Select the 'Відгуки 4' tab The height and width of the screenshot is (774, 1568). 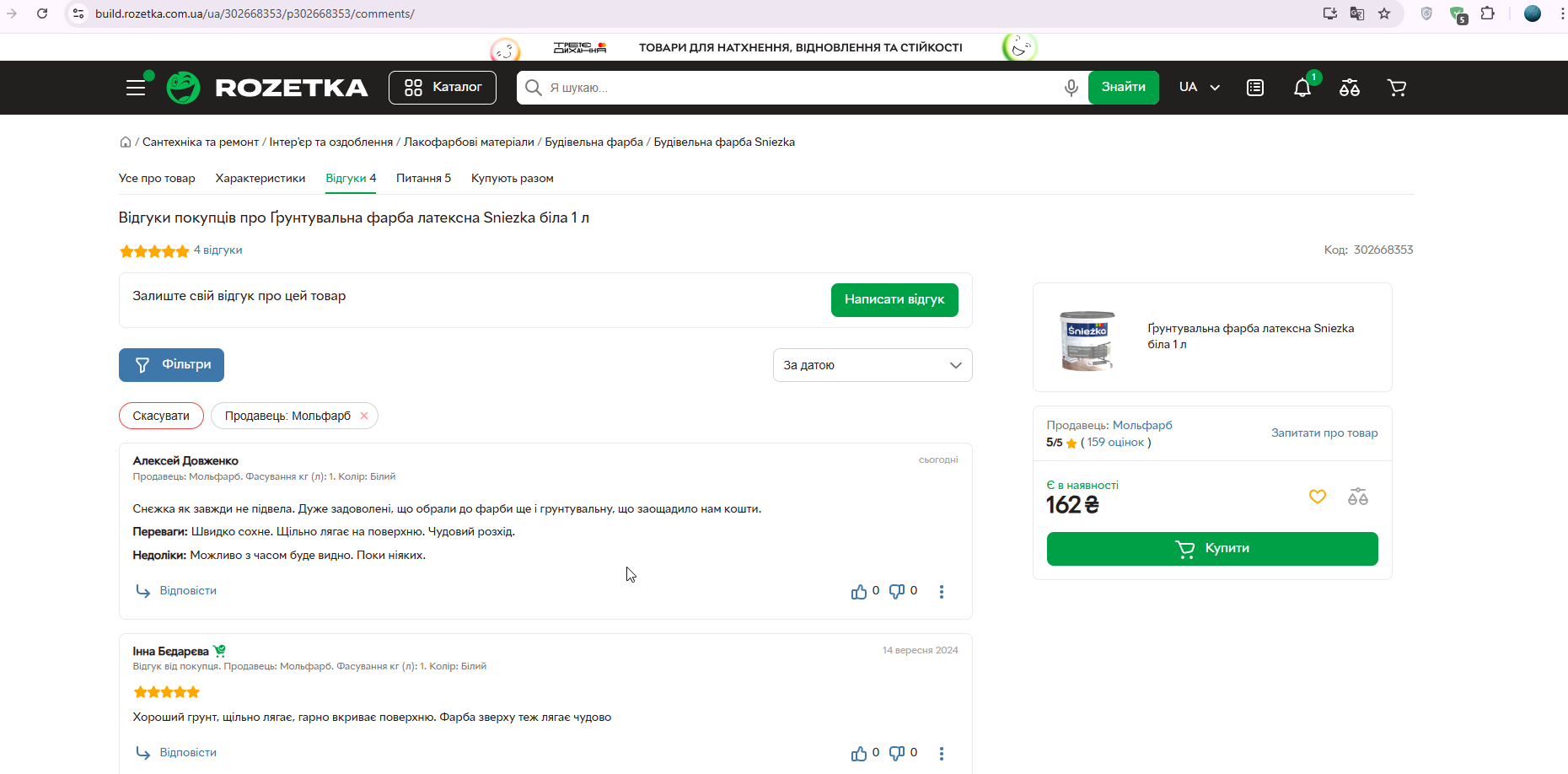point(351,178)
